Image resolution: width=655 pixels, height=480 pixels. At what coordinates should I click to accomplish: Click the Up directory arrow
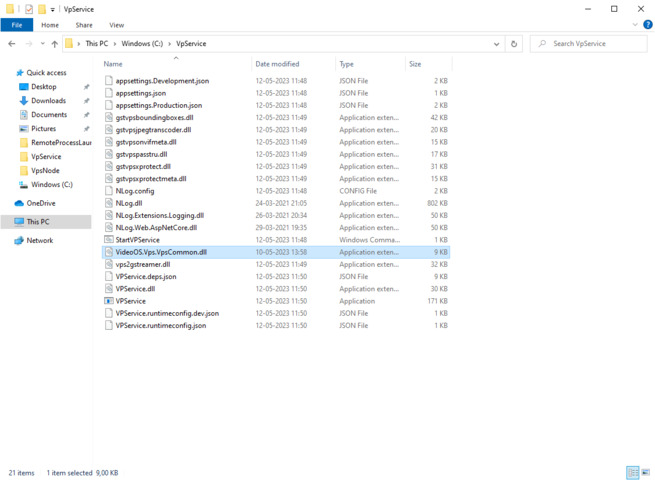point(55,44)
